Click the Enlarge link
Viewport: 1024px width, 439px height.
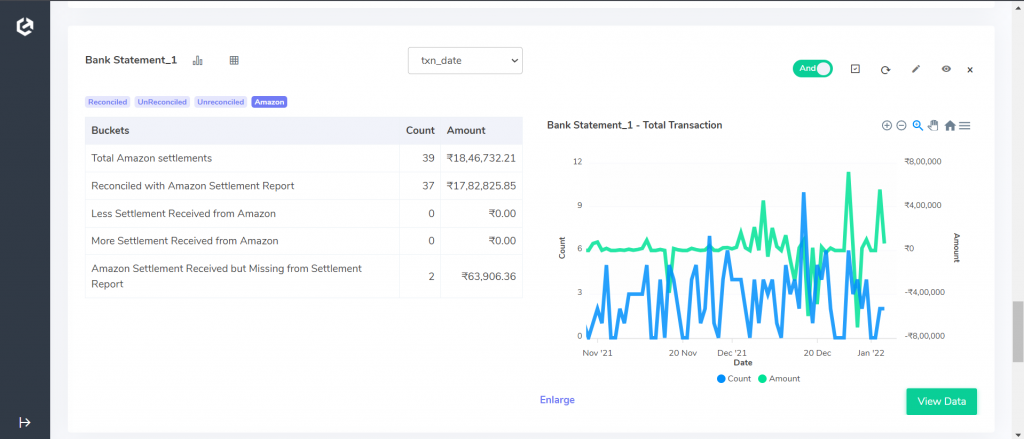coord(557,400)
